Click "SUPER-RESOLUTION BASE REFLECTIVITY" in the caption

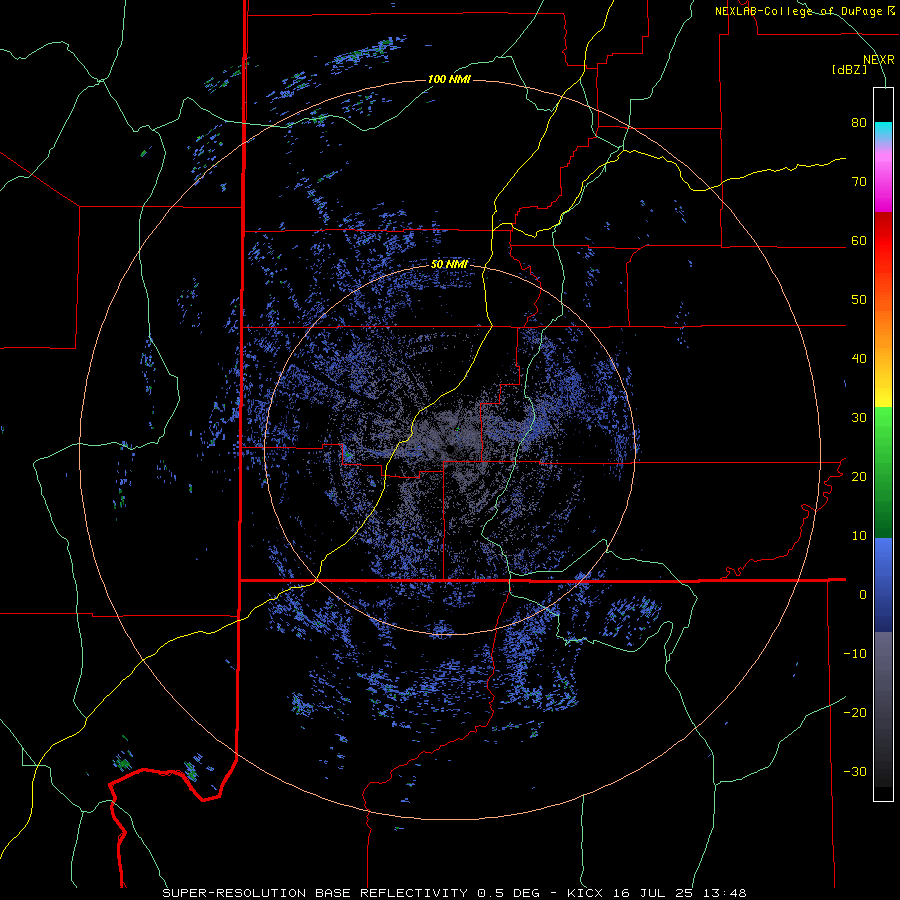[315, 893]
